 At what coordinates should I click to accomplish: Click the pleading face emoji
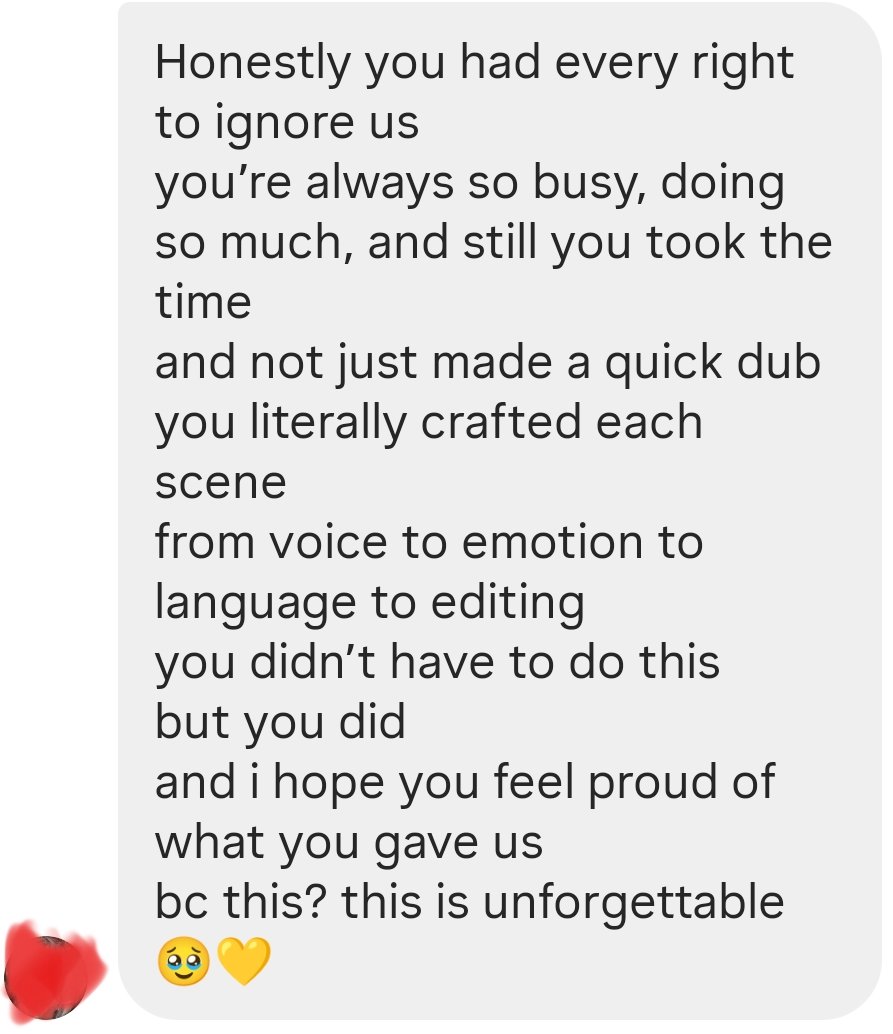[183, 961]
